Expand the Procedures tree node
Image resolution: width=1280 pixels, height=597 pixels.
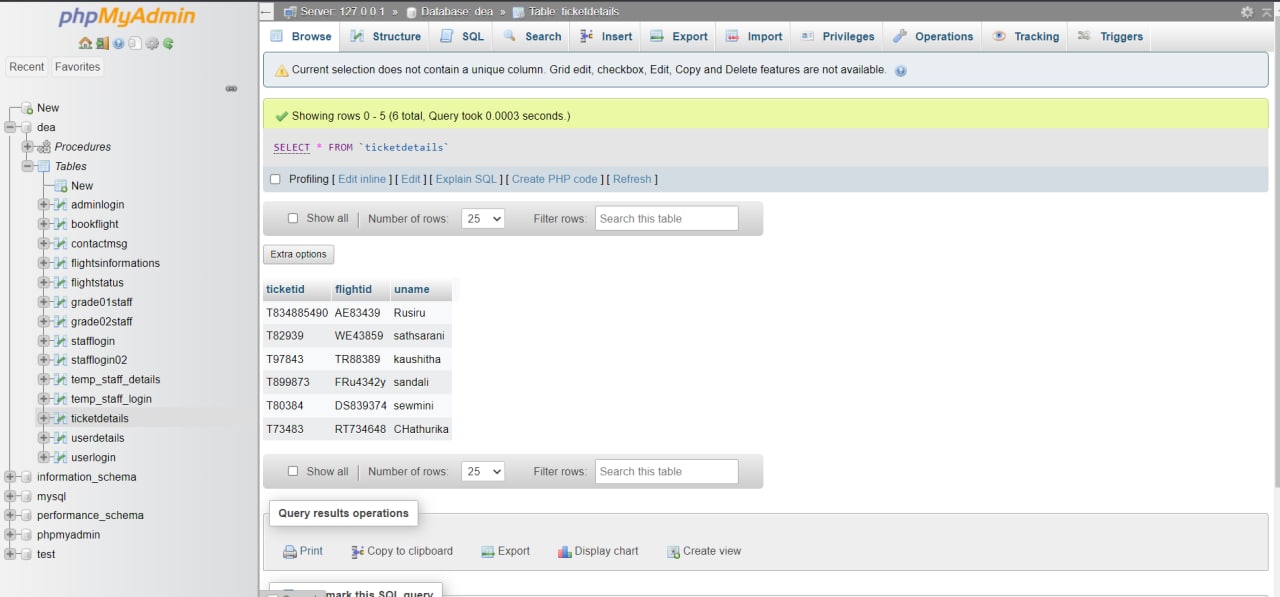(x=27, y=147)
